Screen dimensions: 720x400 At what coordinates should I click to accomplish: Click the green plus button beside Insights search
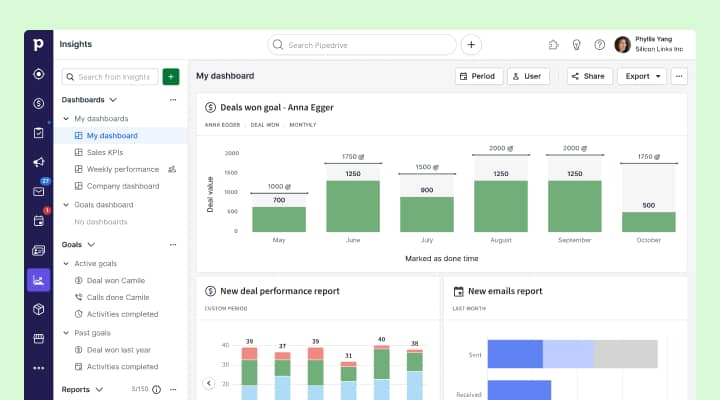pos(171,77)
